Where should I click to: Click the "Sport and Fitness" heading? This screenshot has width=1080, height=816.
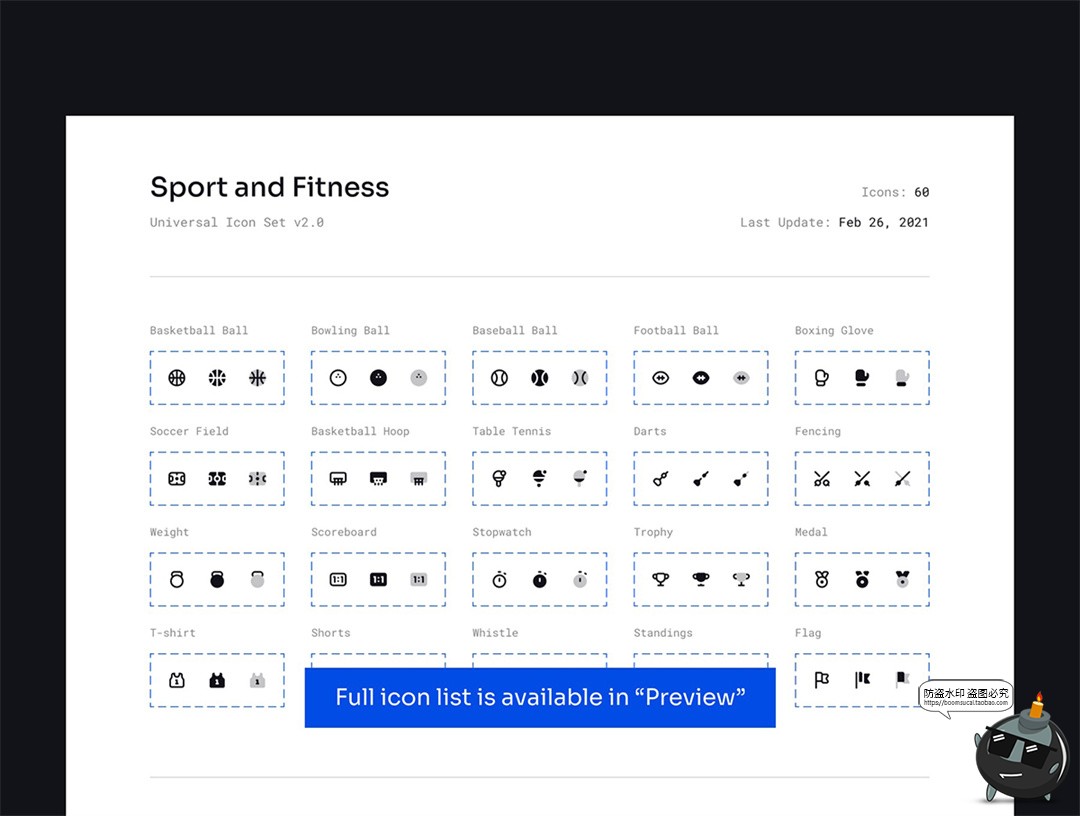pyautogui.click(x=269, y=188)
